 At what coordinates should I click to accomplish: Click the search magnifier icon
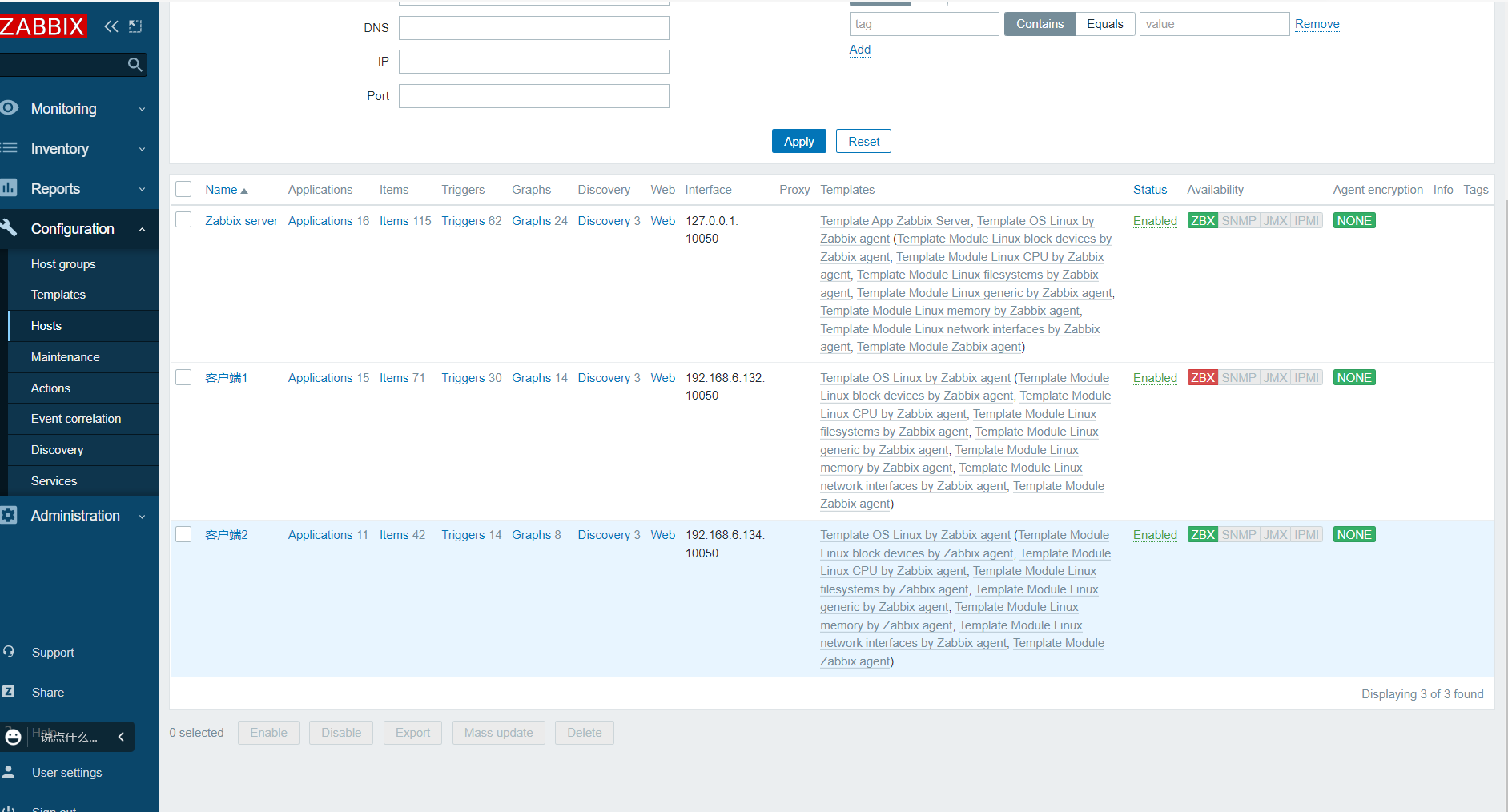(x=135, y=65)
